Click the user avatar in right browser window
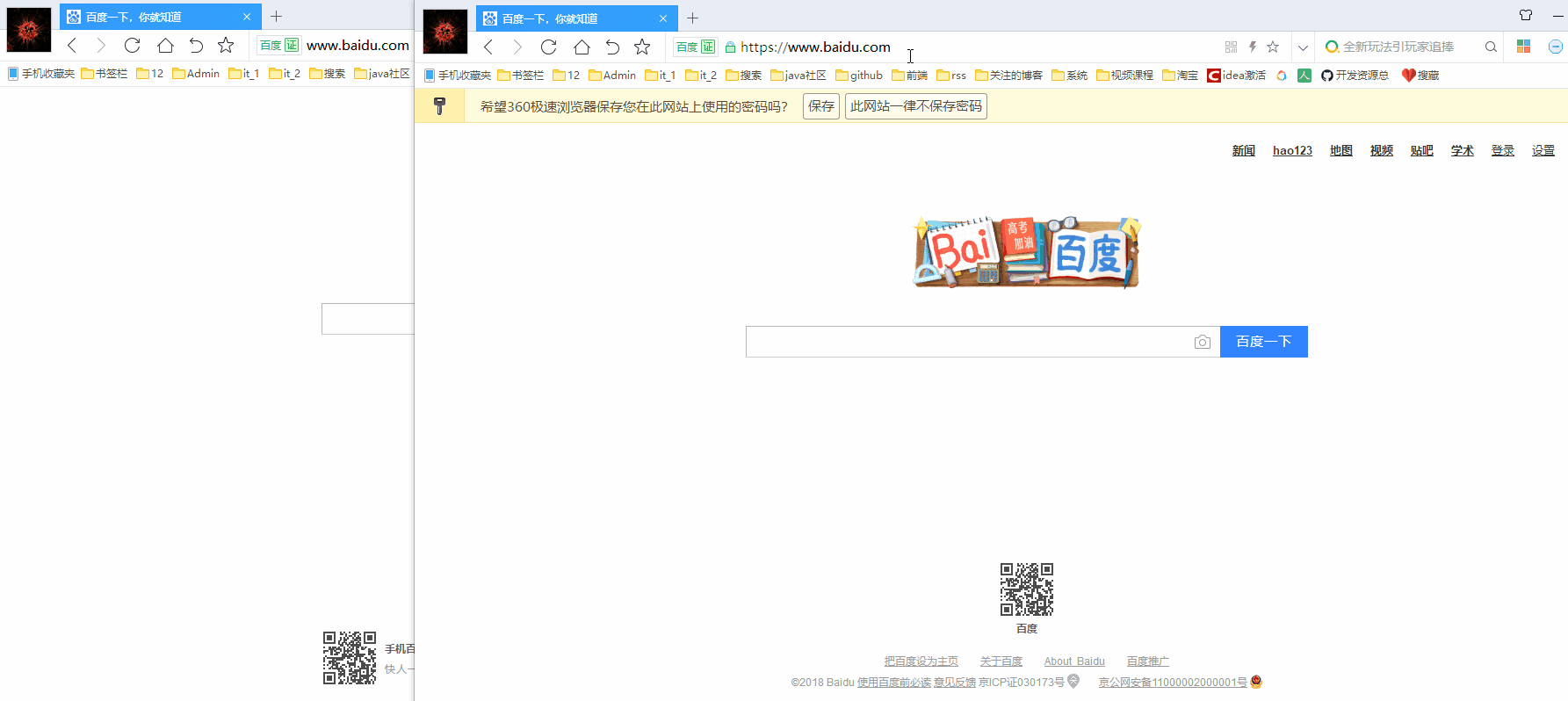The width and height of the screenshot is (1568, 701). click(x=445, y=32)
